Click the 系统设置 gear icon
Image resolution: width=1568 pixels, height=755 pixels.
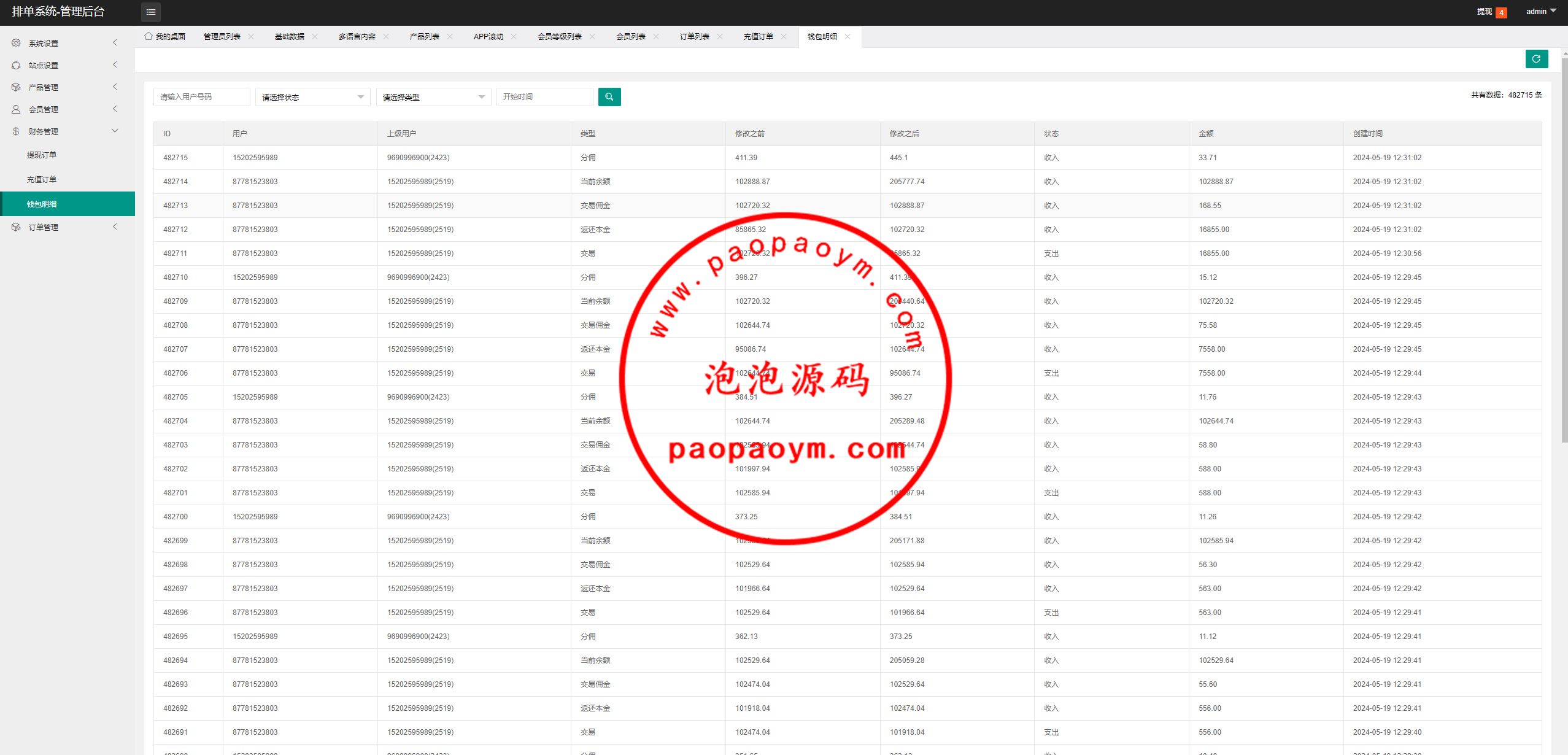tap(16, 43)
